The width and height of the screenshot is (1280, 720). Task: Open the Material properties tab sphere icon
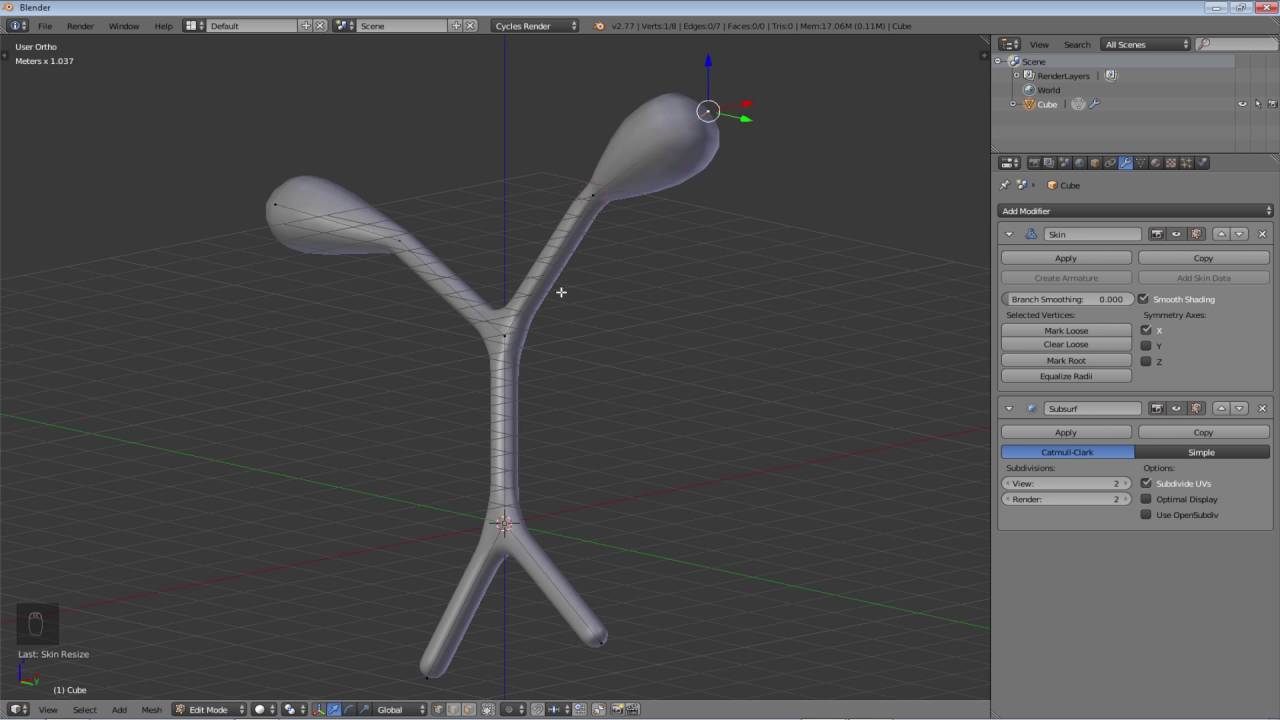tap(1156, 163)
